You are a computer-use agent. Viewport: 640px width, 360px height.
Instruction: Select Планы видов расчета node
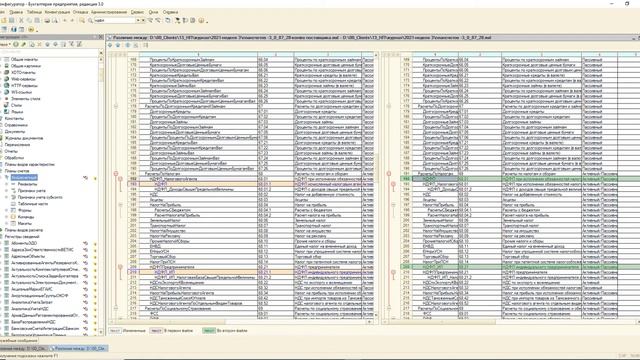[x=24, y=230]
